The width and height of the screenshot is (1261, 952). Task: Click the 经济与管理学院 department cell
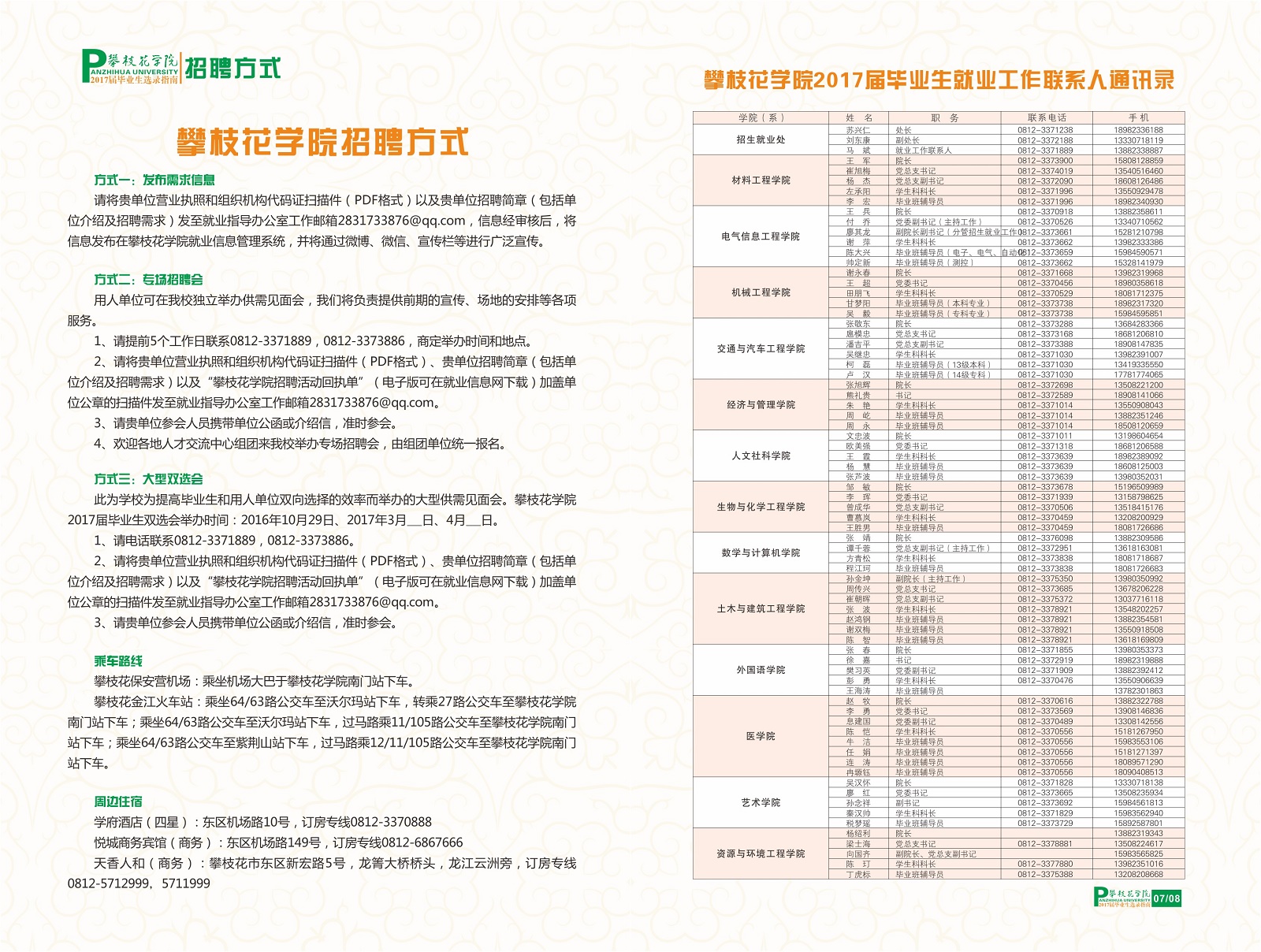click(x=761, y=405)
